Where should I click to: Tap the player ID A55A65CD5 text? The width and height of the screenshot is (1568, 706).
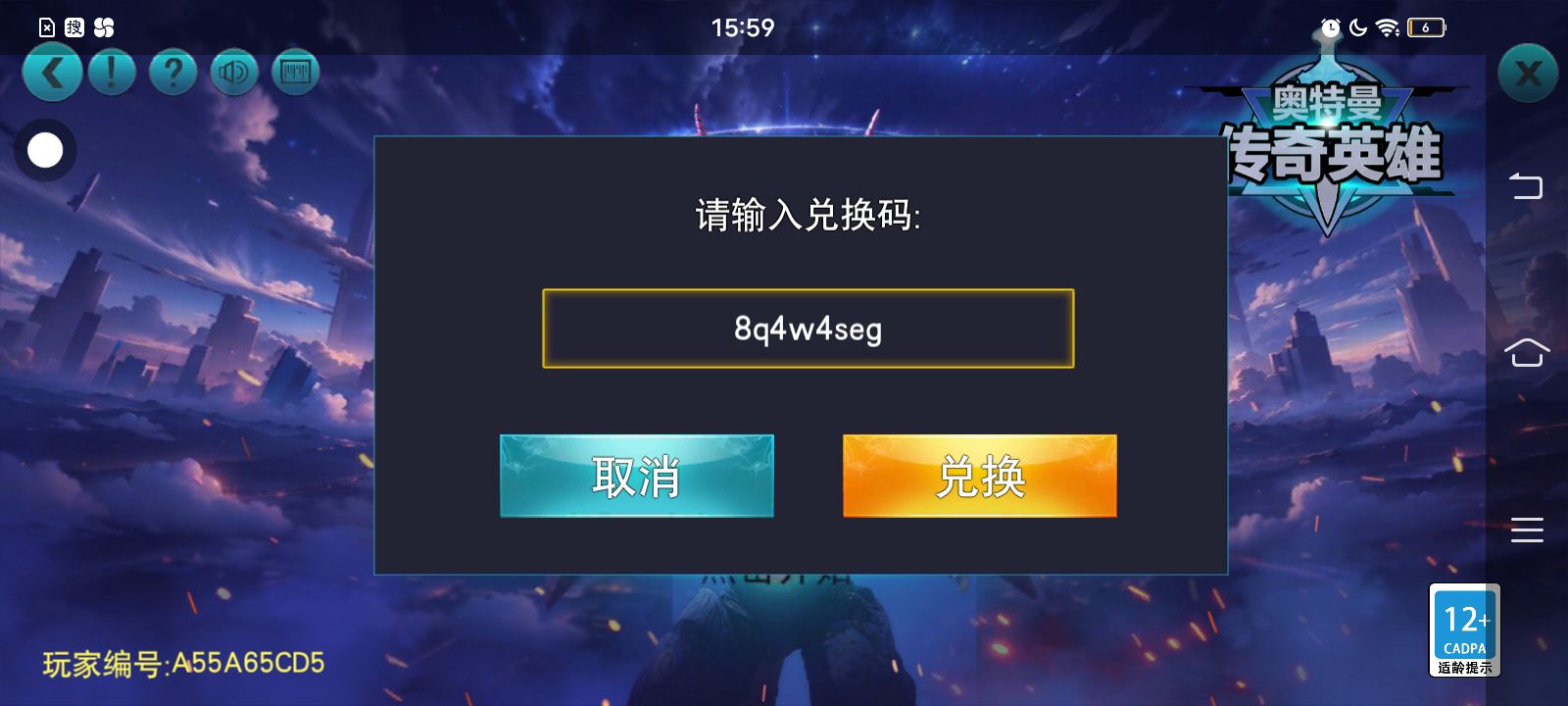pos(183,664)
